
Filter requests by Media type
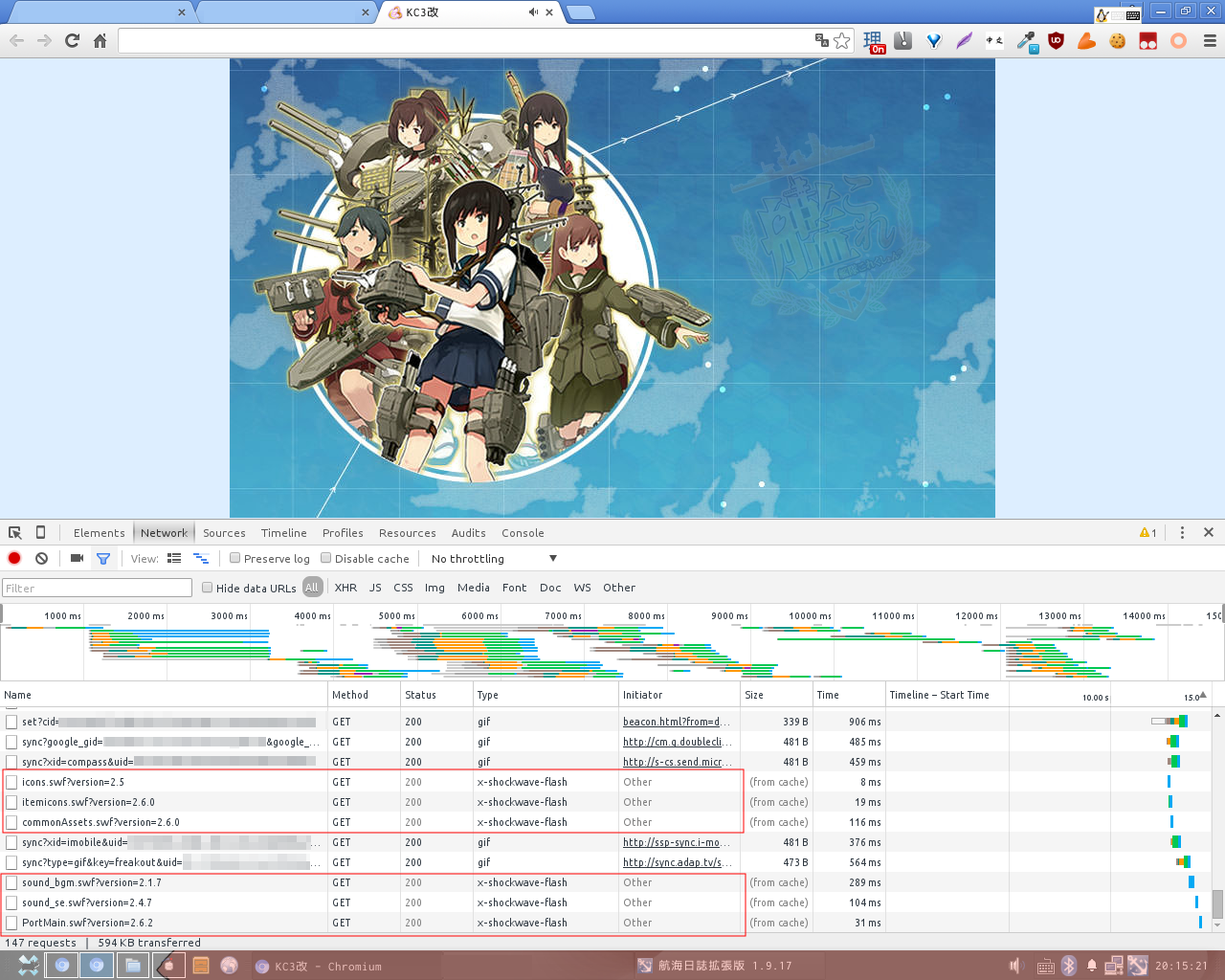[474, 588]
